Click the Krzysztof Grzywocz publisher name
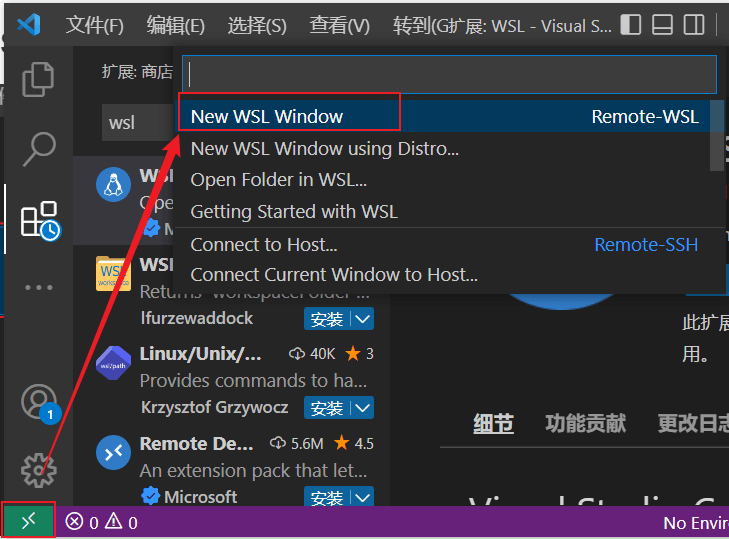This screenshot has width=729, height=539. tap(214, 407)
